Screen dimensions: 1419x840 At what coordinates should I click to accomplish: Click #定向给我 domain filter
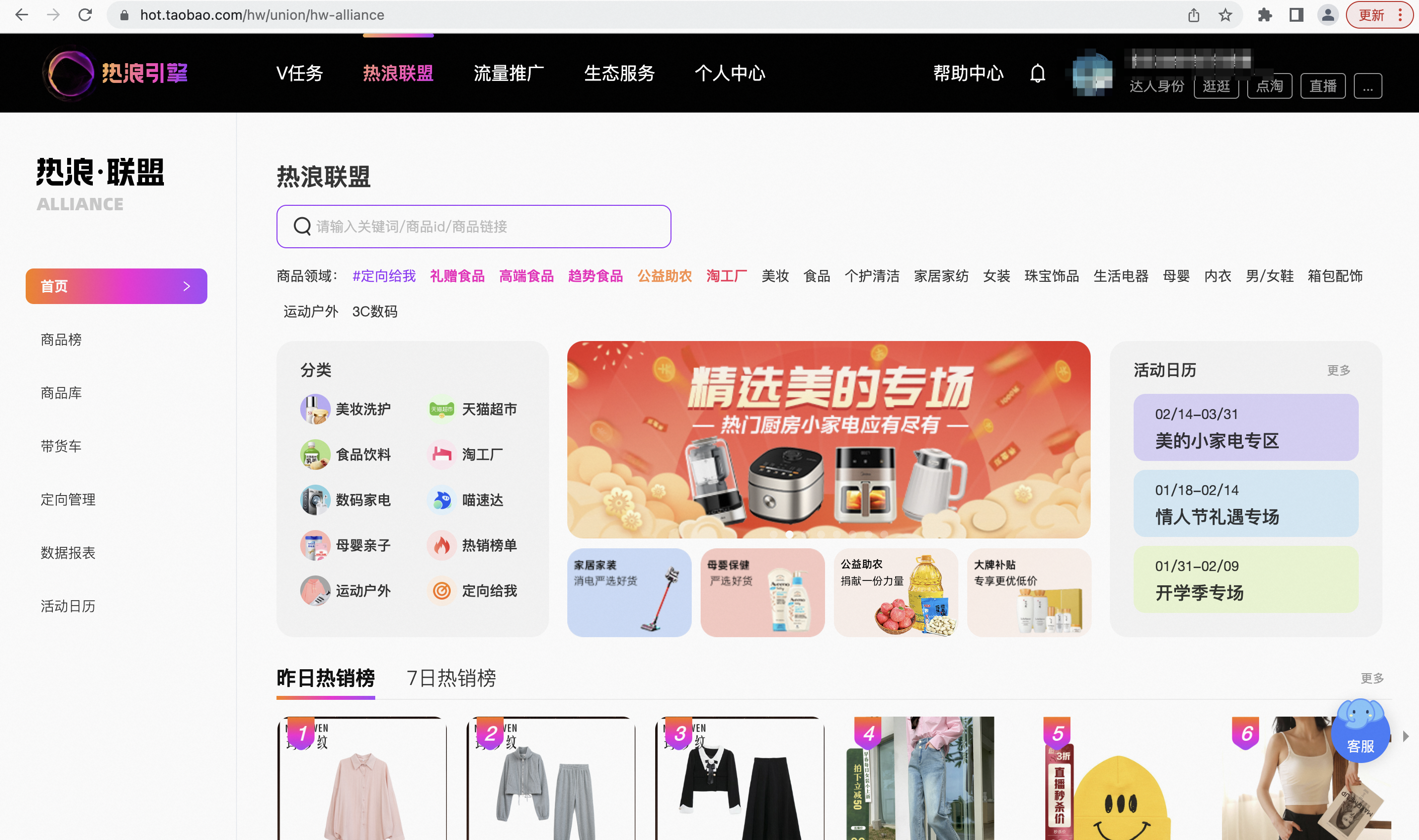(384, 276)
